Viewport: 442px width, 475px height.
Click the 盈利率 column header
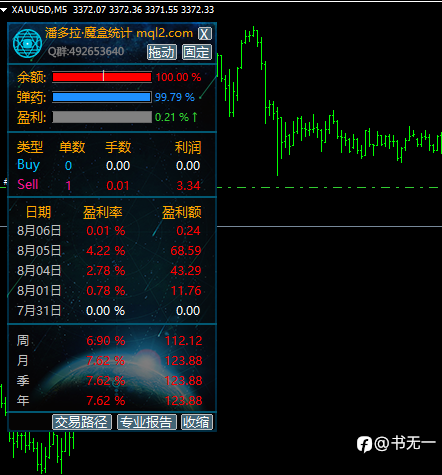(103, 212)
